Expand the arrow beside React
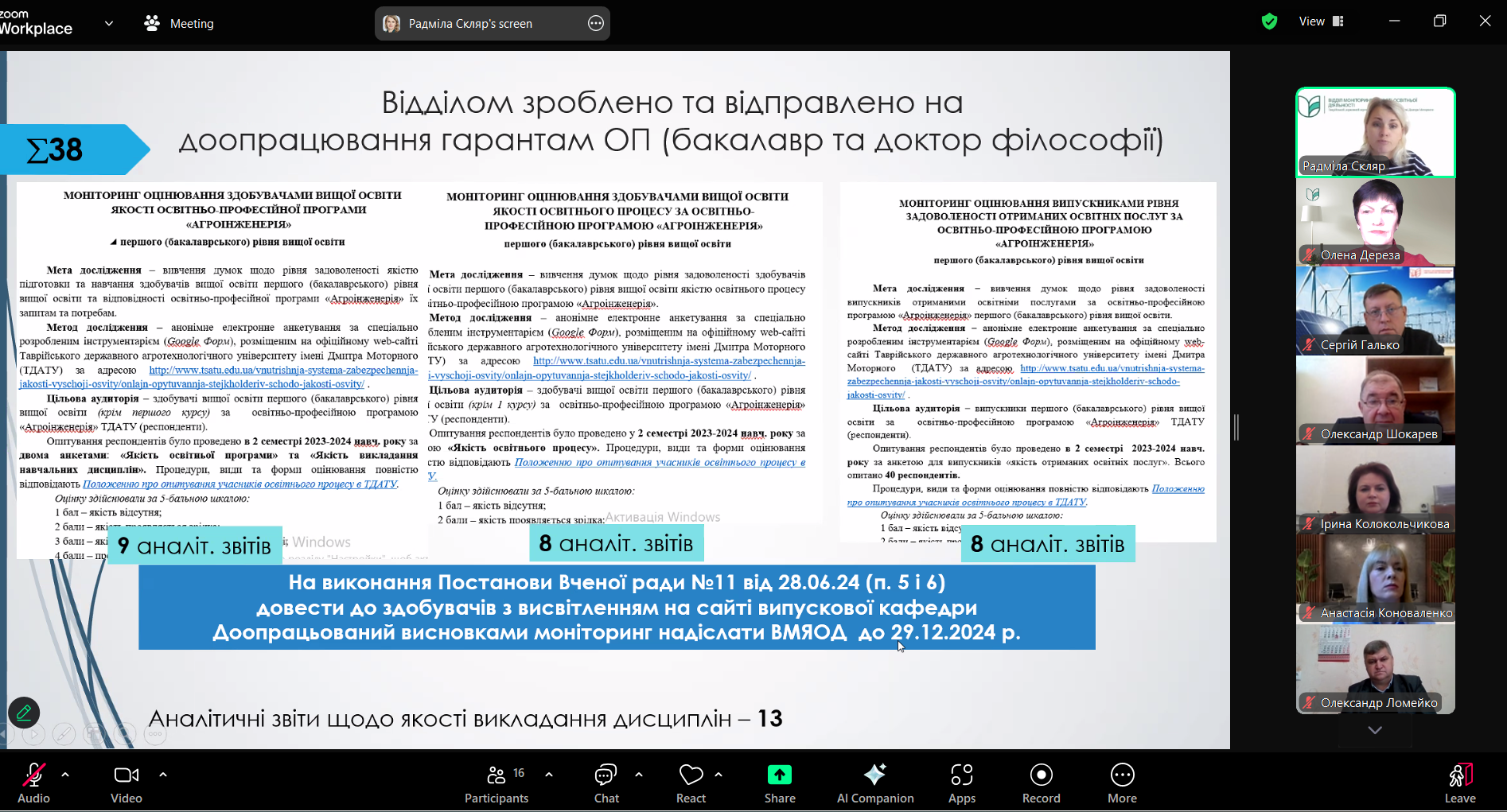The height and width of the screenshot is (812, 1507). point(718,774)
